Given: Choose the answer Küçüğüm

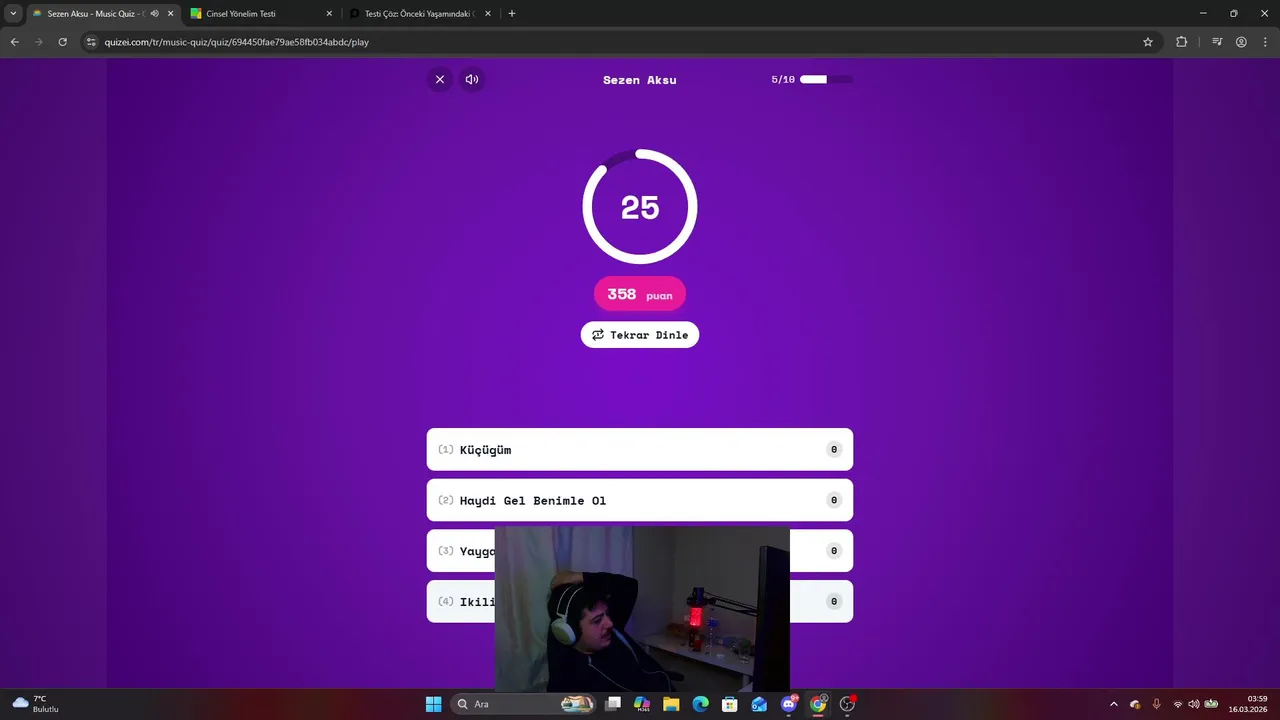Looking at the screenshot, I should coord(640,449).
